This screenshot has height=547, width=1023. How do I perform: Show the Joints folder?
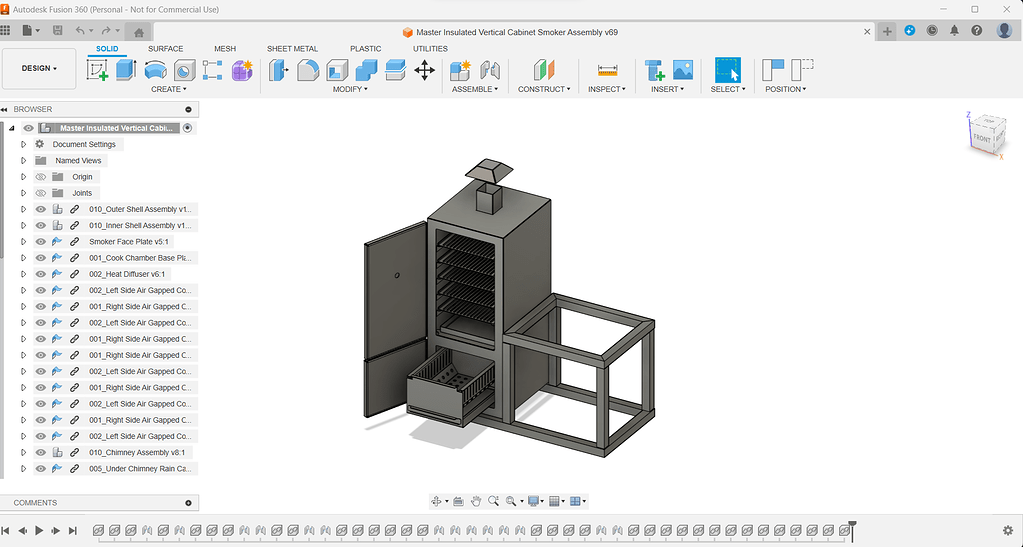click(x=40, y=193)
